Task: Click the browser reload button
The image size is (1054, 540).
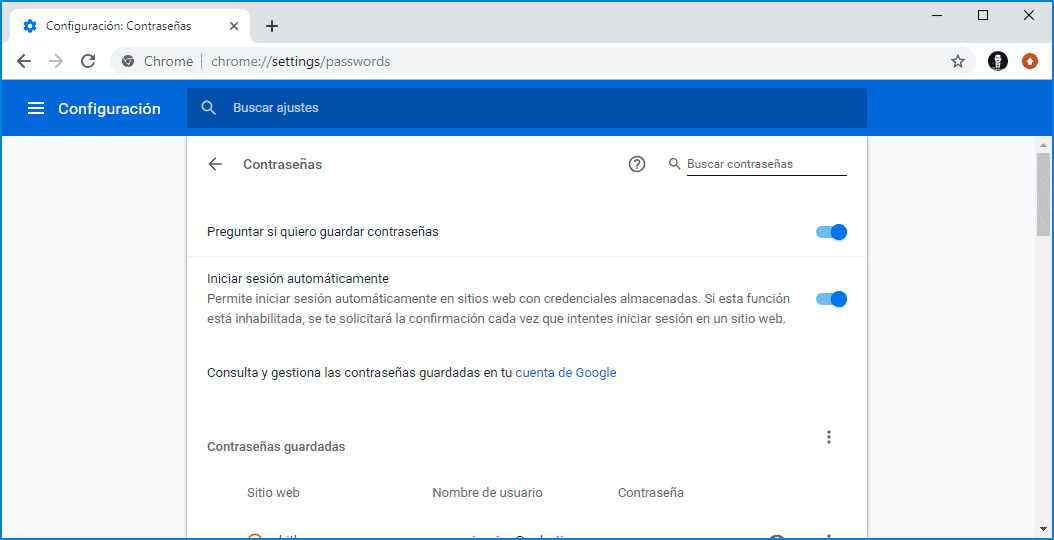Action: [88, 61]
